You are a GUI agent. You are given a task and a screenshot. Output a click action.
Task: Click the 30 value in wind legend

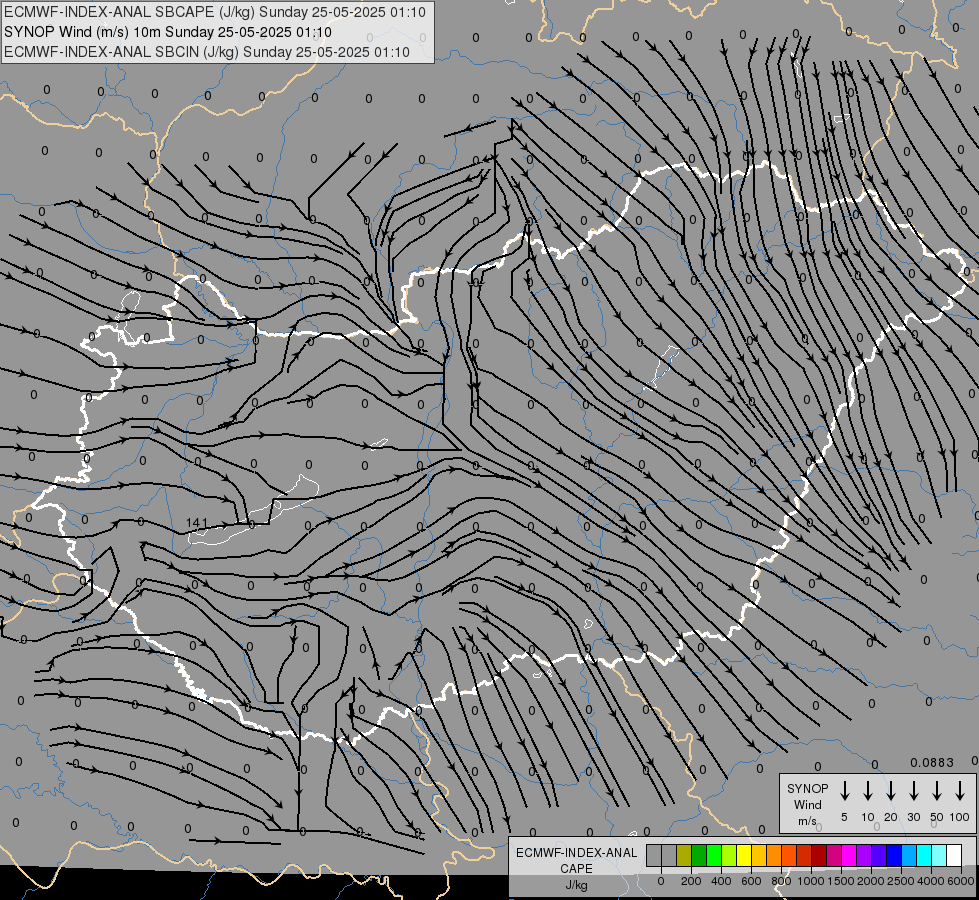[913, 817]
